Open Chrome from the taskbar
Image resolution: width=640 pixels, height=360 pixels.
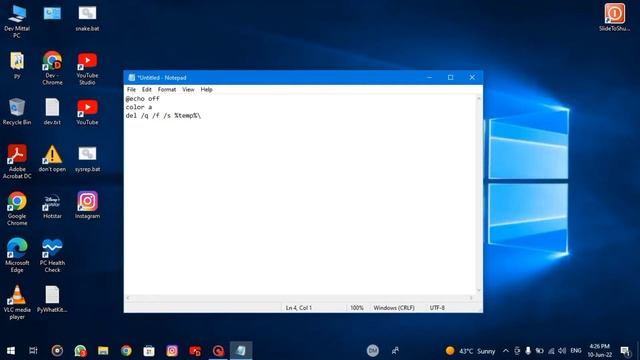coord(126,351)
